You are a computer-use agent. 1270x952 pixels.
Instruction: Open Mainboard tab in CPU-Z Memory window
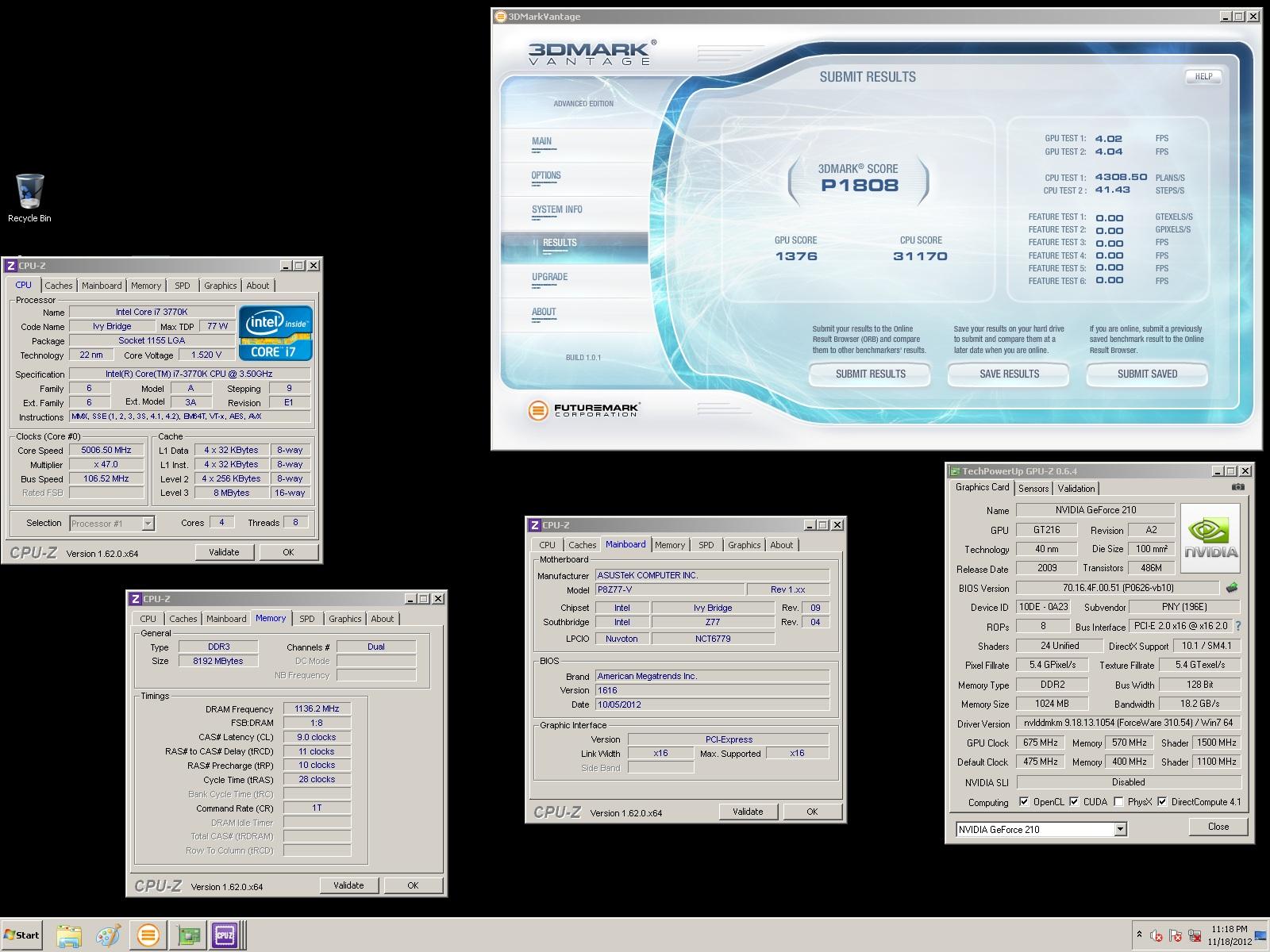[x=226, y=619]
